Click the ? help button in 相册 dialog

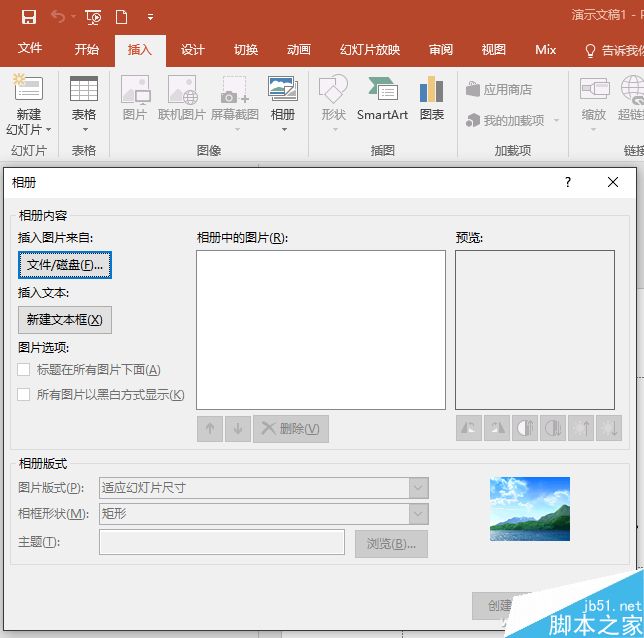click(568, 182)
